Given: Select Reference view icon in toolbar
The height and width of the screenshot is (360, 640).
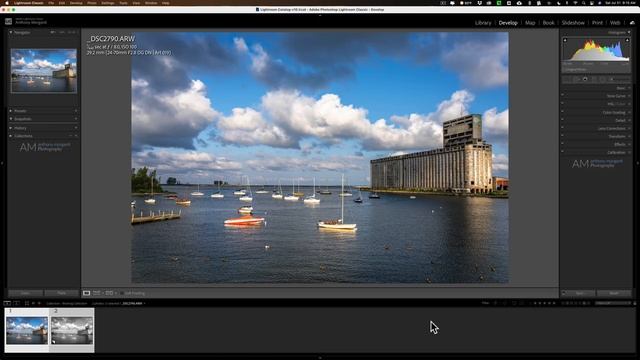Looking at the screenshot, I should coord(97,293).
